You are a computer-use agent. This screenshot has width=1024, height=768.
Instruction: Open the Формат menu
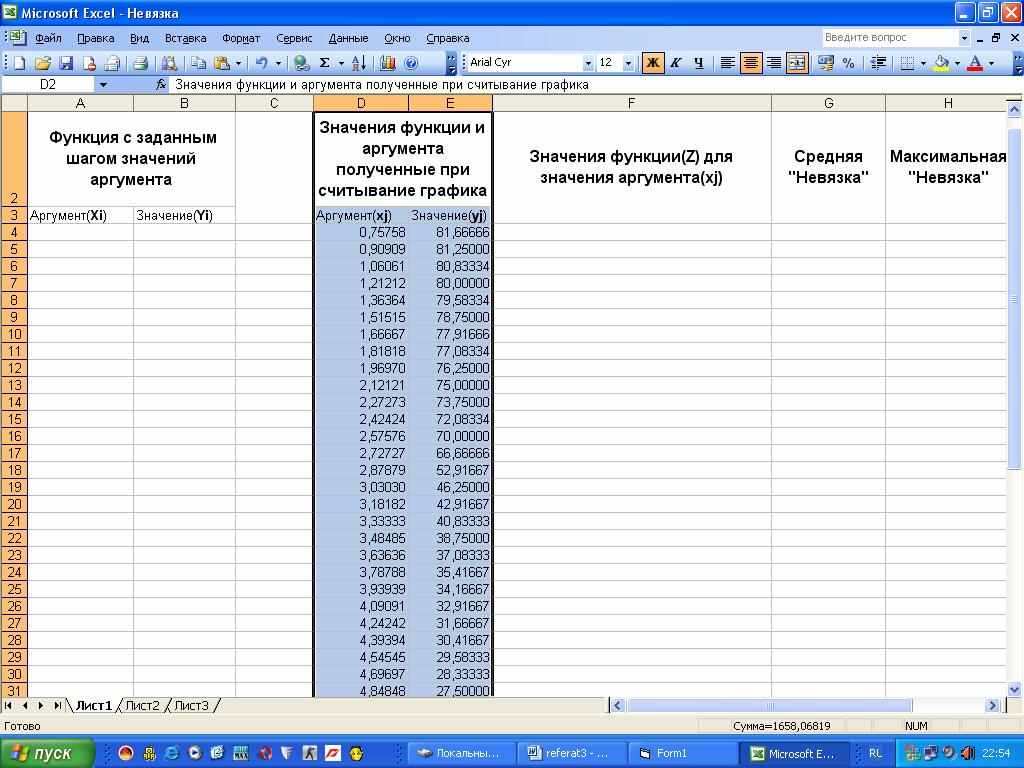click(x=241, y=38)
